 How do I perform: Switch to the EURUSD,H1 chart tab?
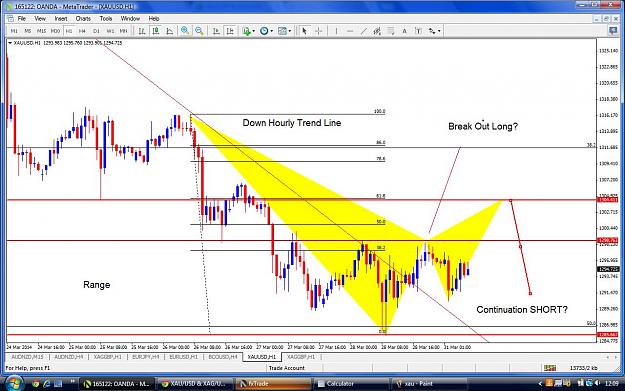pos(183,357)
